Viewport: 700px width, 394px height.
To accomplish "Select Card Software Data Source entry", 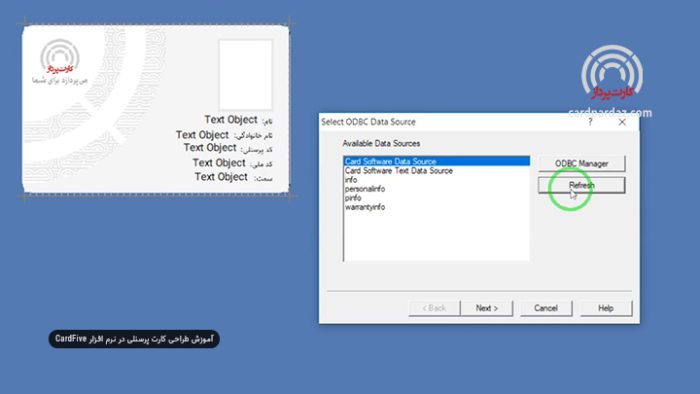I will tap(437, 161).
